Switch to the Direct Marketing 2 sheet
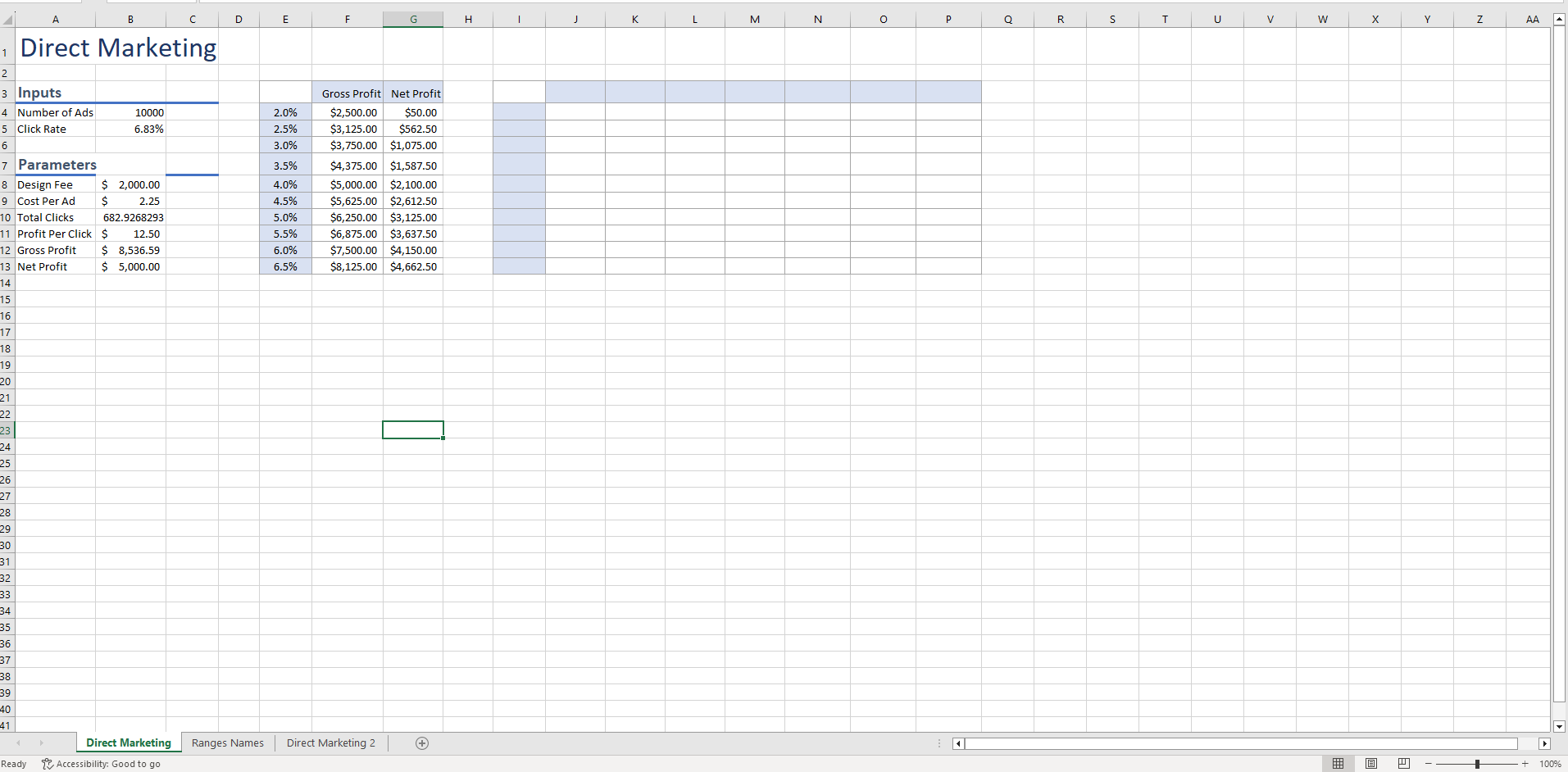 [331, 742]
